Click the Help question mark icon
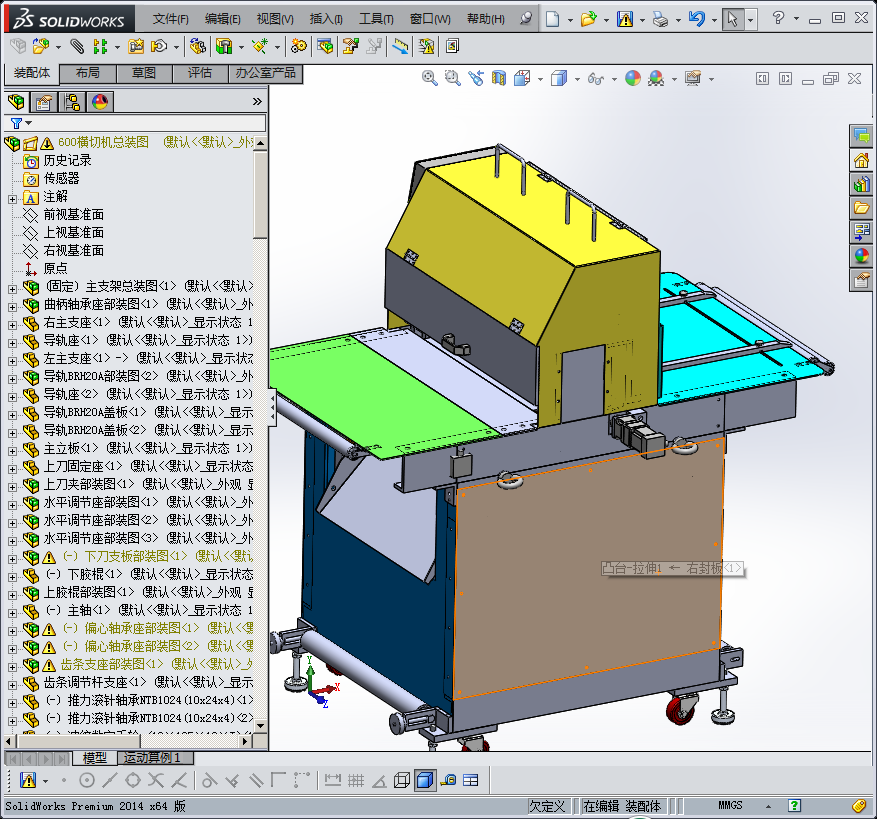 pyautogui.click(x=778, y=18)
